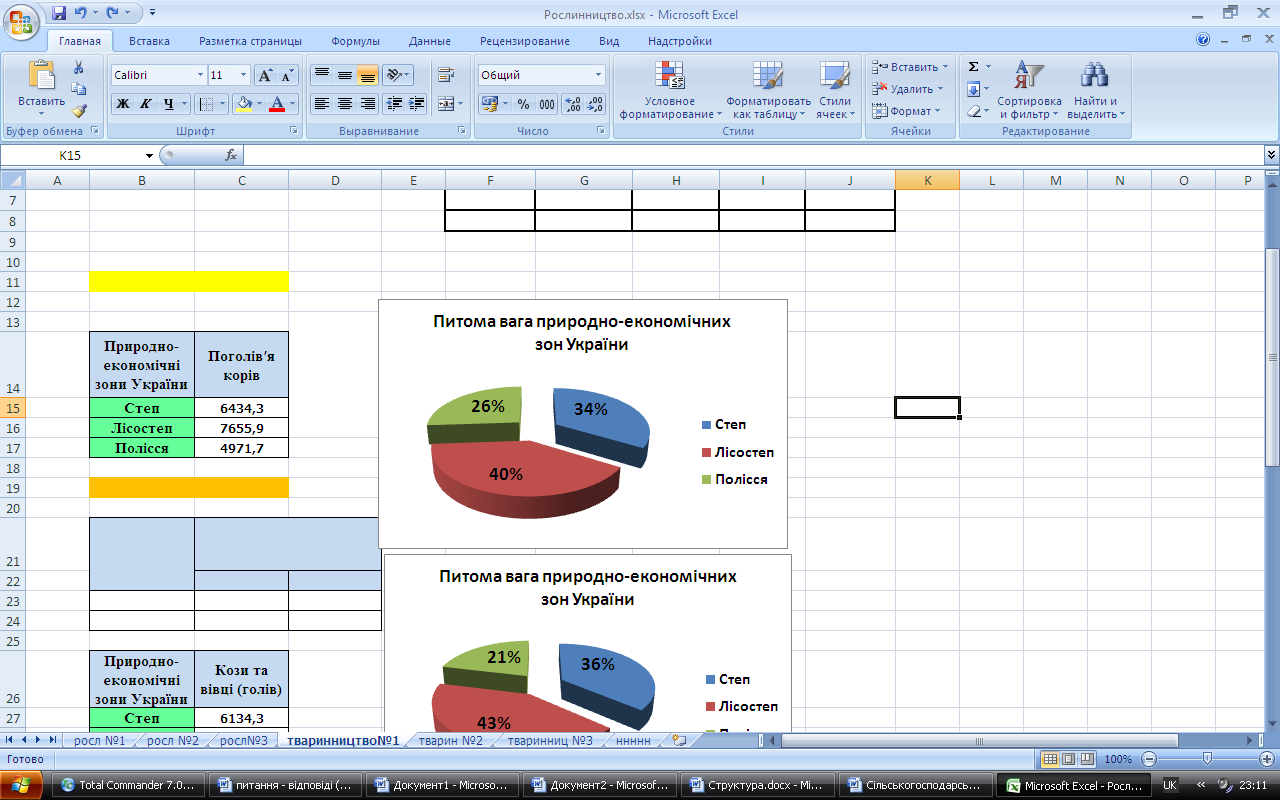
Task: Toggle top vertical alignment
Action: coord(321,75)
